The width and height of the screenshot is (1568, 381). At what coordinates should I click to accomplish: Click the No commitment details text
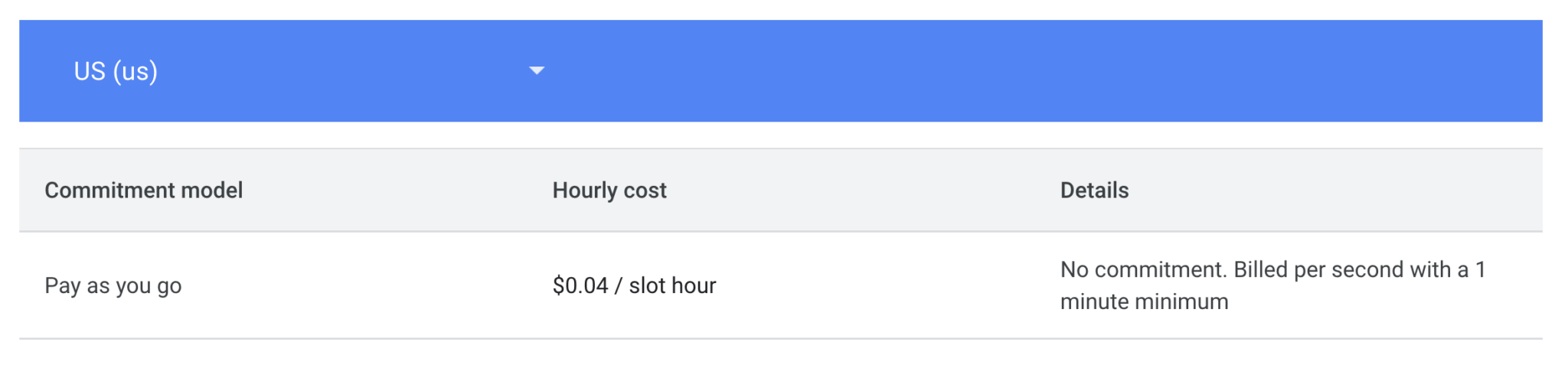[1272, 285]
